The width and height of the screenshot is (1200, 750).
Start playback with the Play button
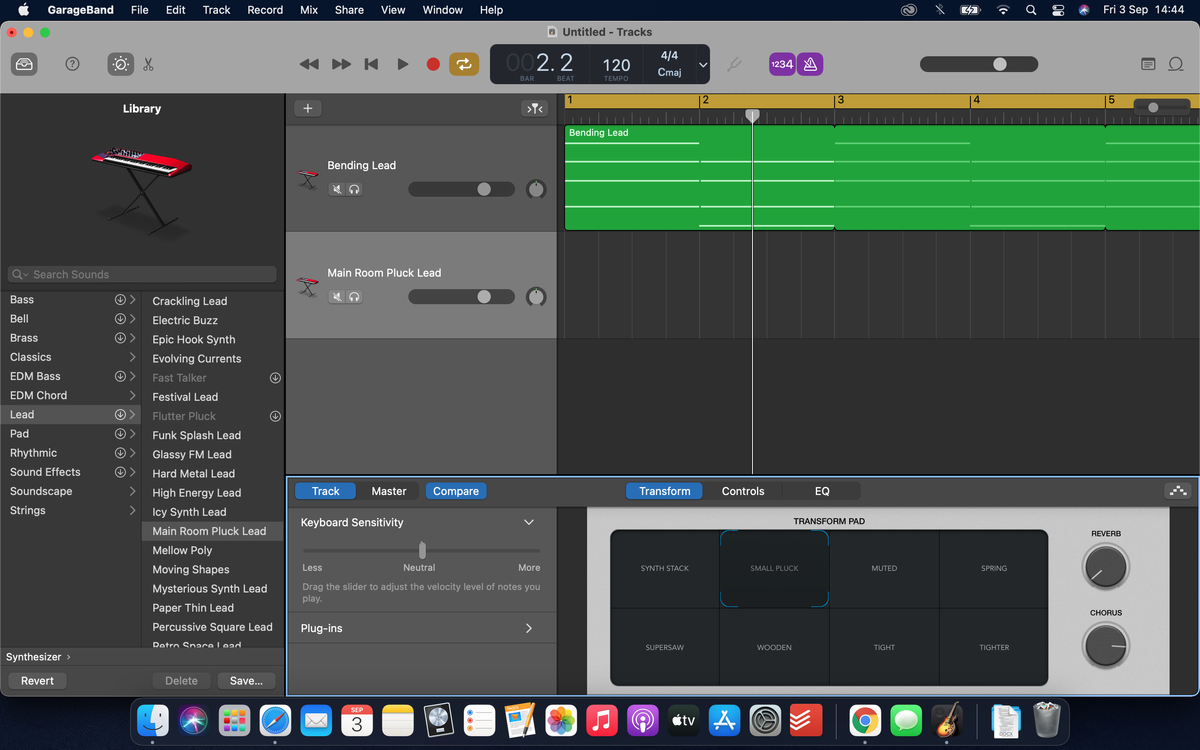[x=402, y=64]
